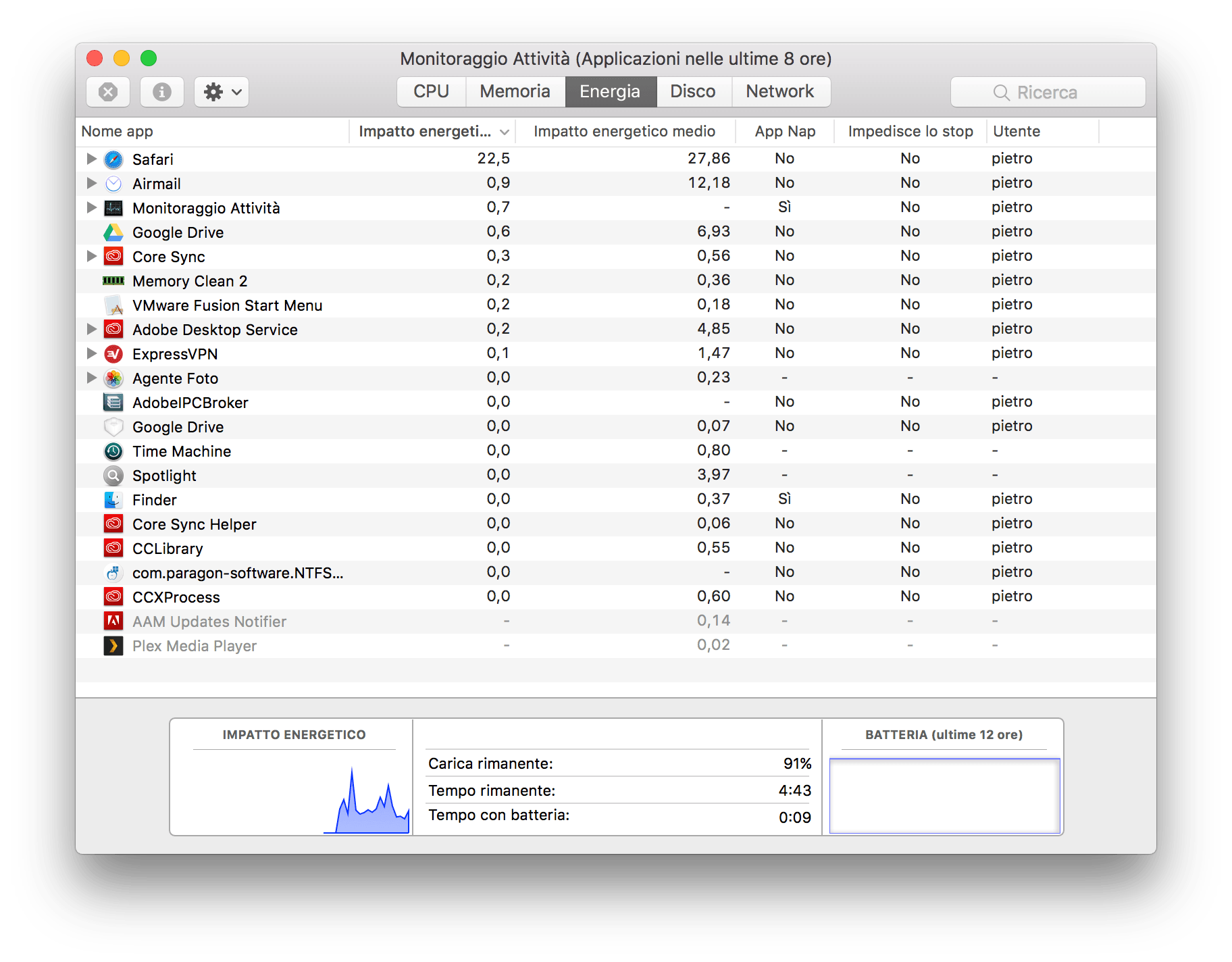Click the Memory Clean 2 RAM icon
This screenshot has height=962, width=1232.
coord(113,281)
